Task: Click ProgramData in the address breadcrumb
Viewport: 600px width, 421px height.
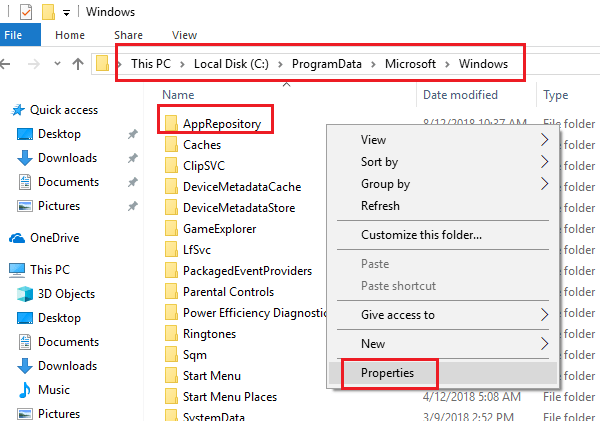Action: click(x=327, y=64)
